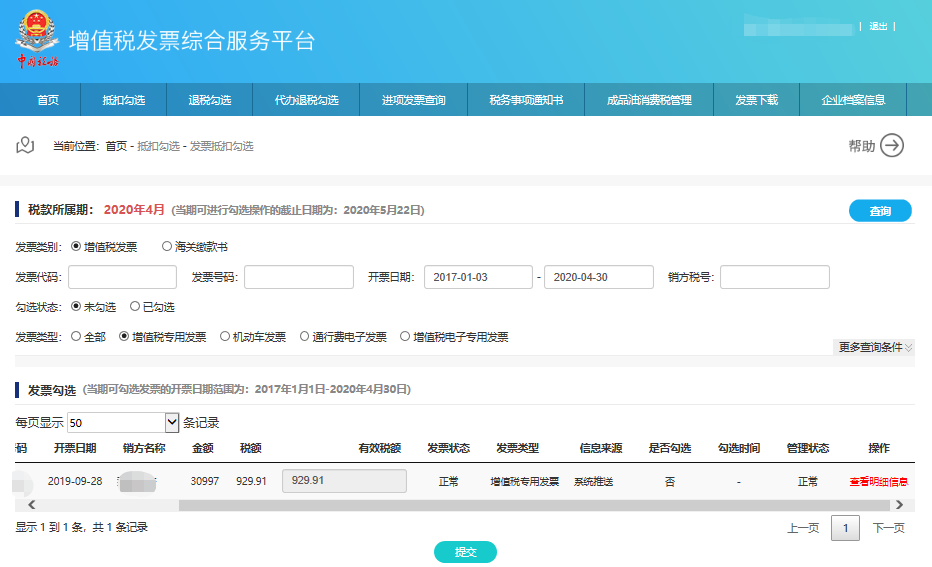The height and width of the screenshot is (567, 932).
Task: Click page number 1 button
Action: (x=845, y=528)
